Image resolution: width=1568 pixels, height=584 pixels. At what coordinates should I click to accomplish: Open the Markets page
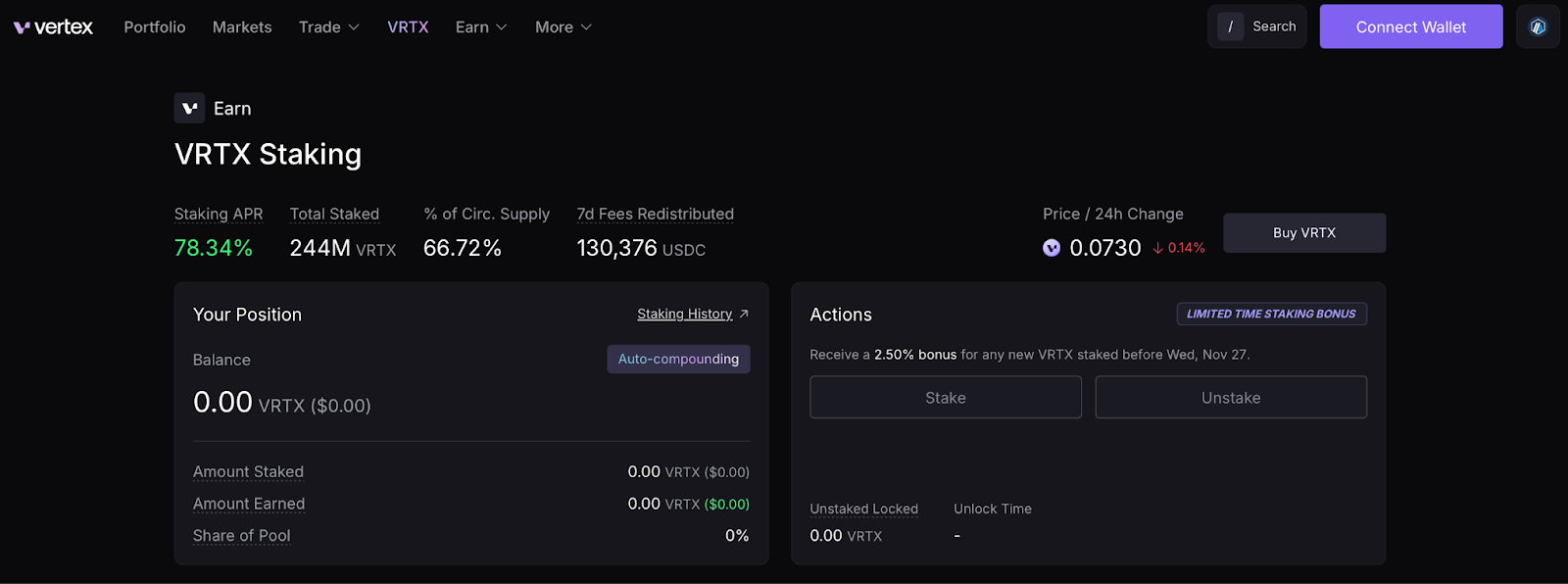coord(242,27)
